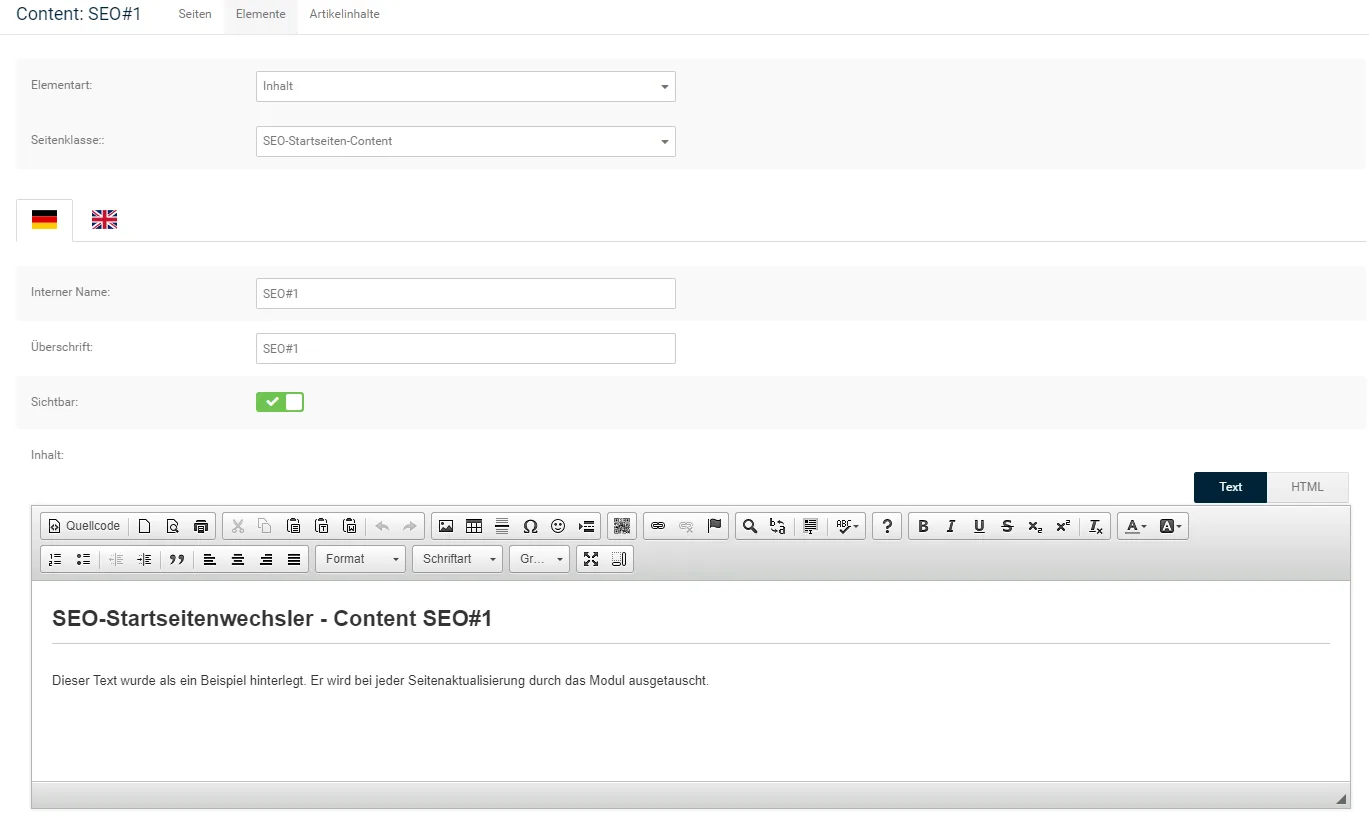Switch to the Artikelinhalte tab
This screenshot has height=818, width=1369.
[344, 15]
